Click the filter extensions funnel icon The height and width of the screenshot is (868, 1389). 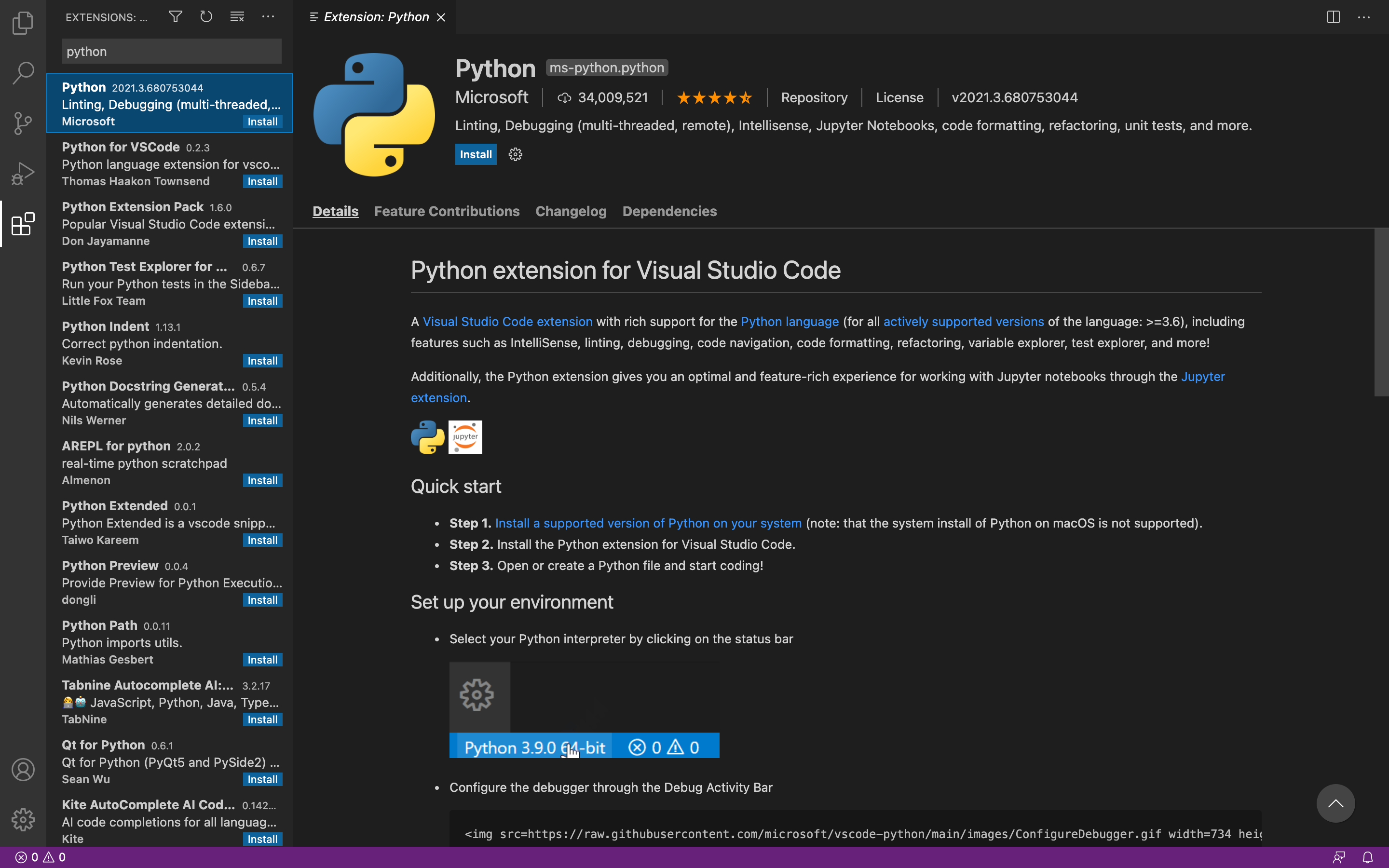click(175, 17)
